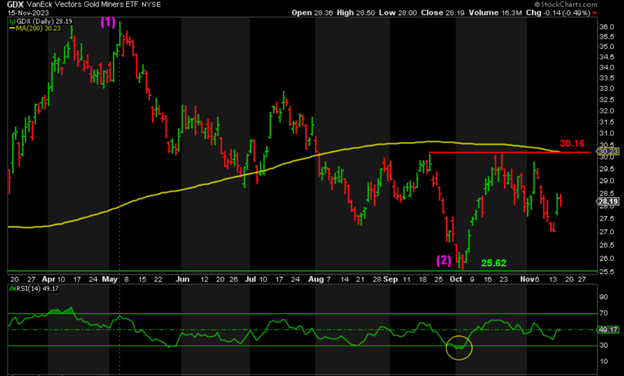Click the 26.0 price axis label
Viewport: 624px width, 376px height.
coord(606,258)
